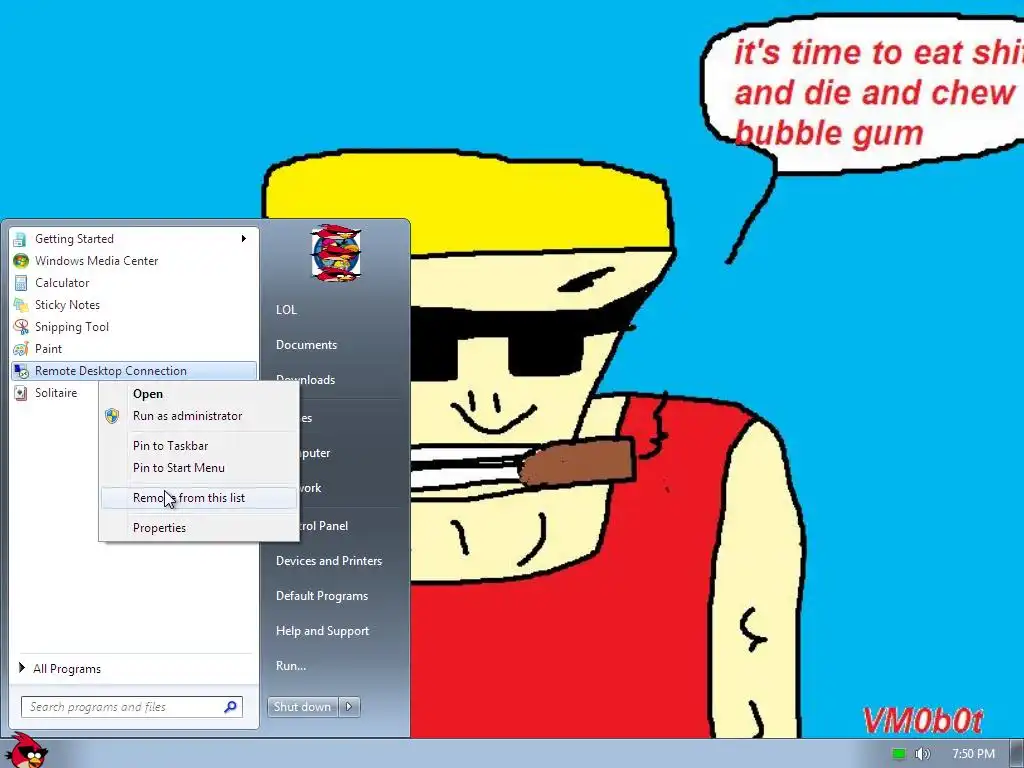Click the Getting Started icon
Viewport: 1024px width, 768px height.
(x=20, y=239)
